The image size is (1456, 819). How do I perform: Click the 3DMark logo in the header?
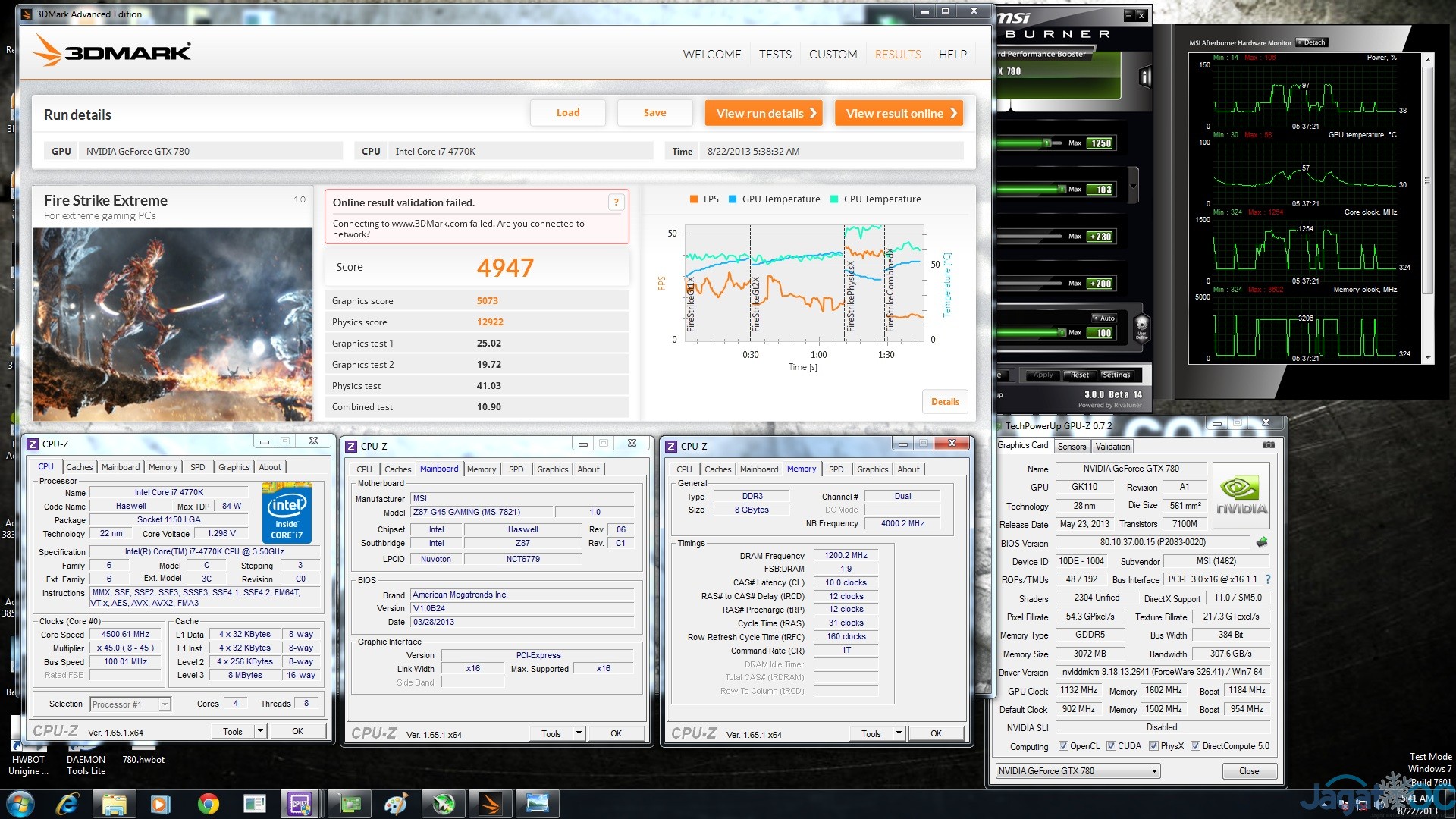112,51
